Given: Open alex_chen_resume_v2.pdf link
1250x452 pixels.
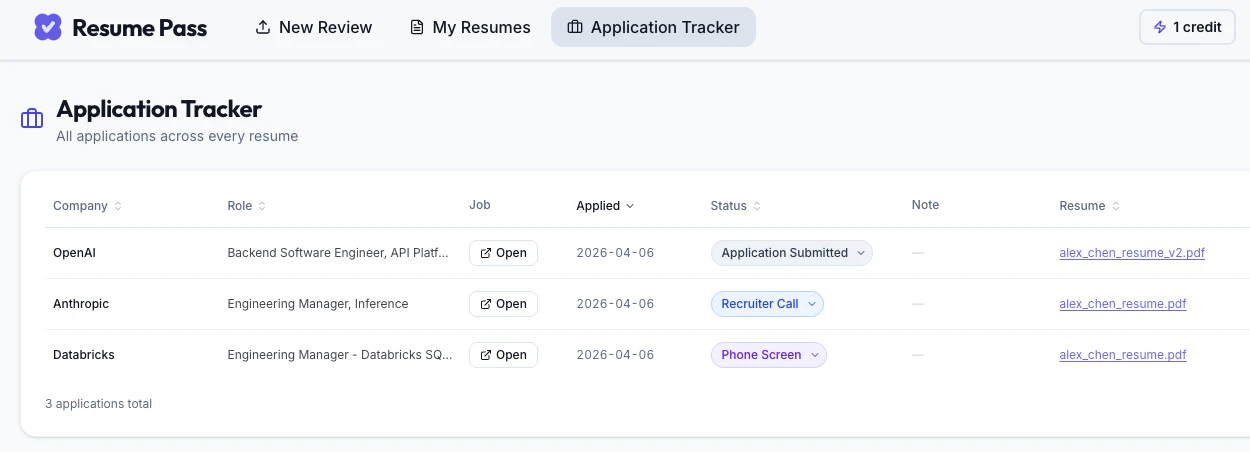Looking at the screenshot, I should tap(1132, 253).
